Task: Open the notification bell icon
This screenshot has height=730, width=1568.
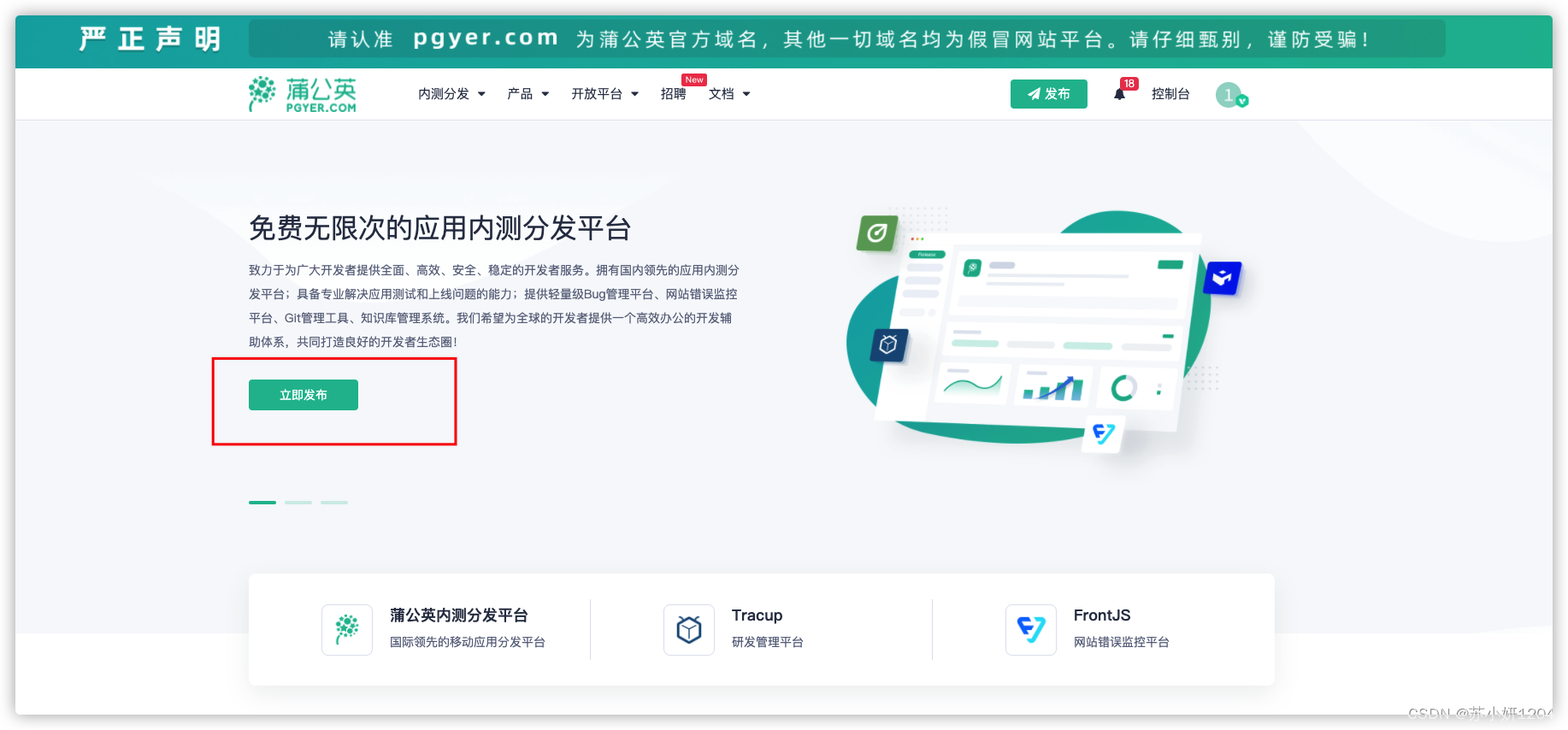Action: point(1119,94)
